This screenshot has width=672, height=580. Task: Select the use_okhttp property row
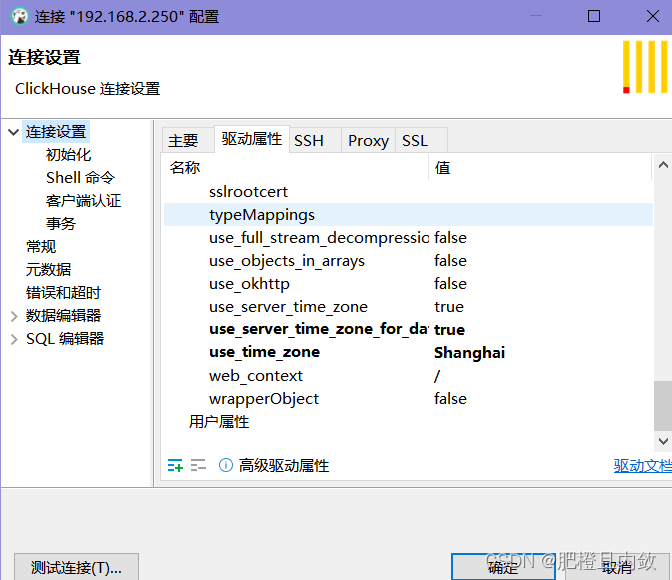[408, 284]
